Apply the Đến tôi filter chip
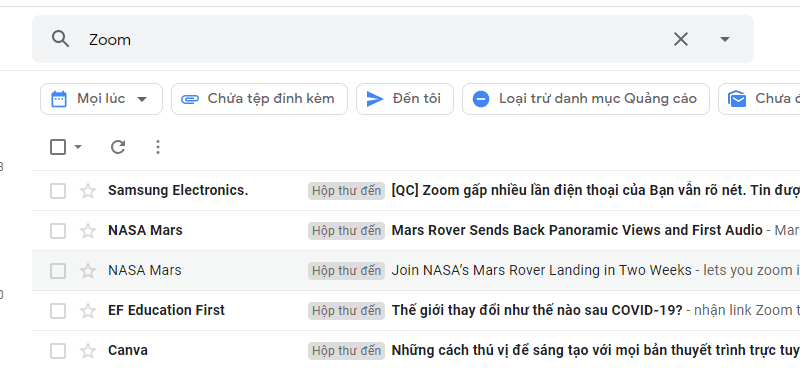The width and height of the screenshot is (800, 369). click(x=405, y=99)
